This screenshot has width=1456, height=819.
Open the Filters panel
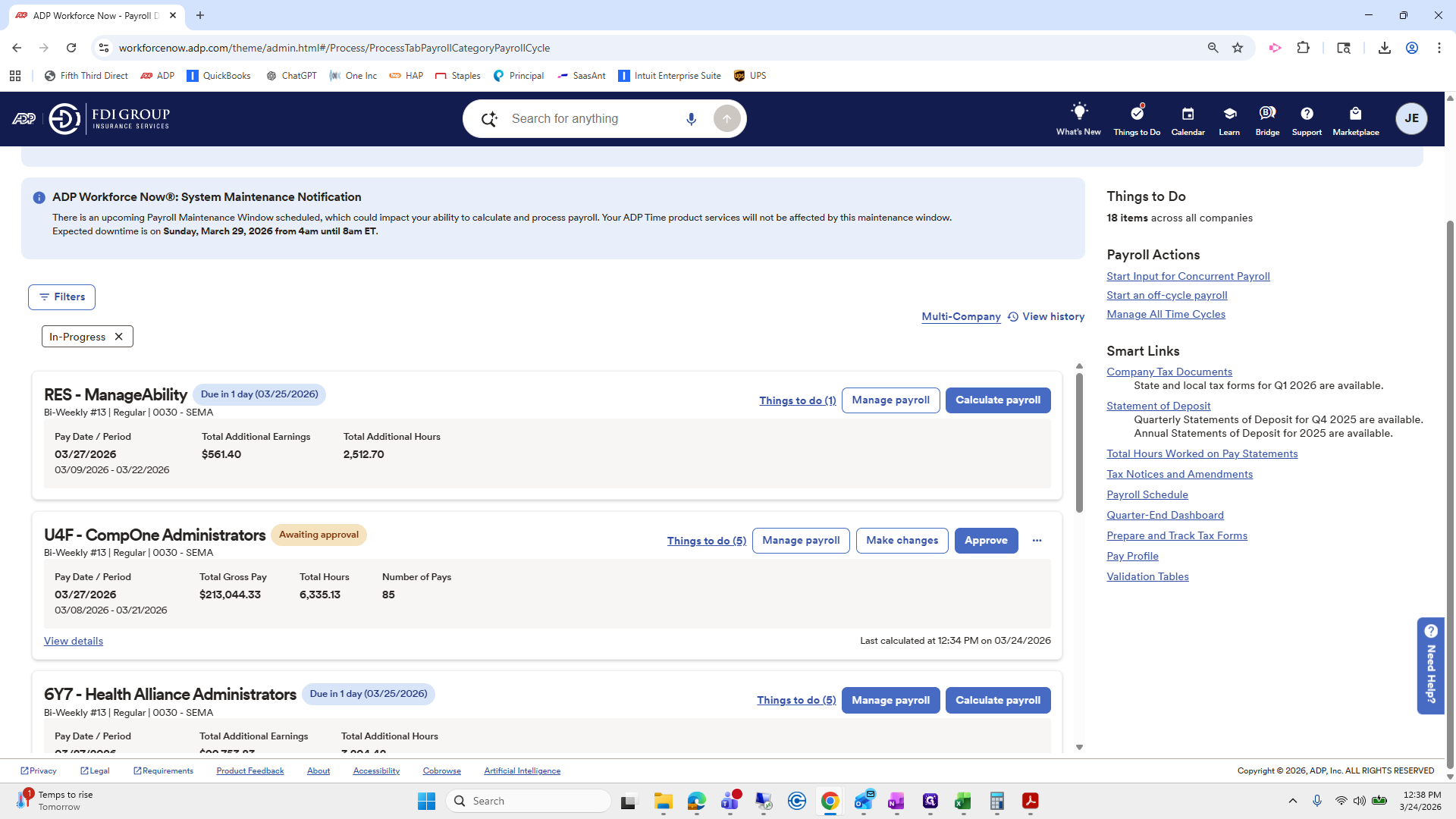coord(62,297)
